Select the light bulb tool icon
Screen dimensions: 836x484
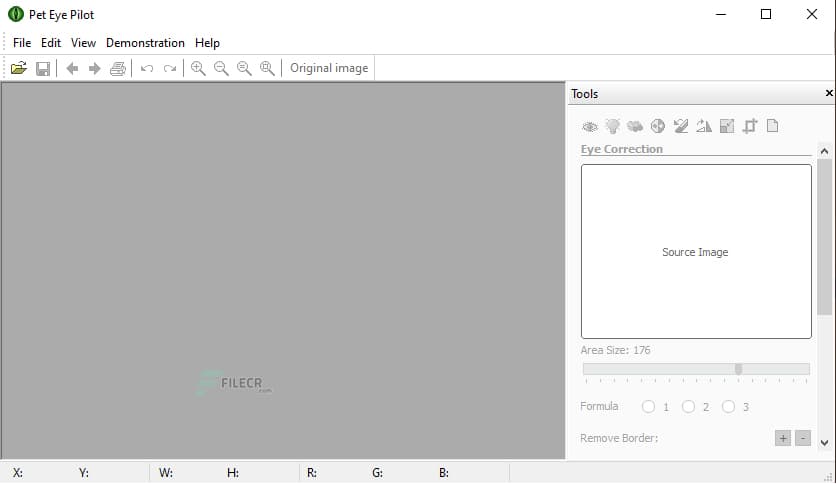pyautogui.click(x=613, y=126)
